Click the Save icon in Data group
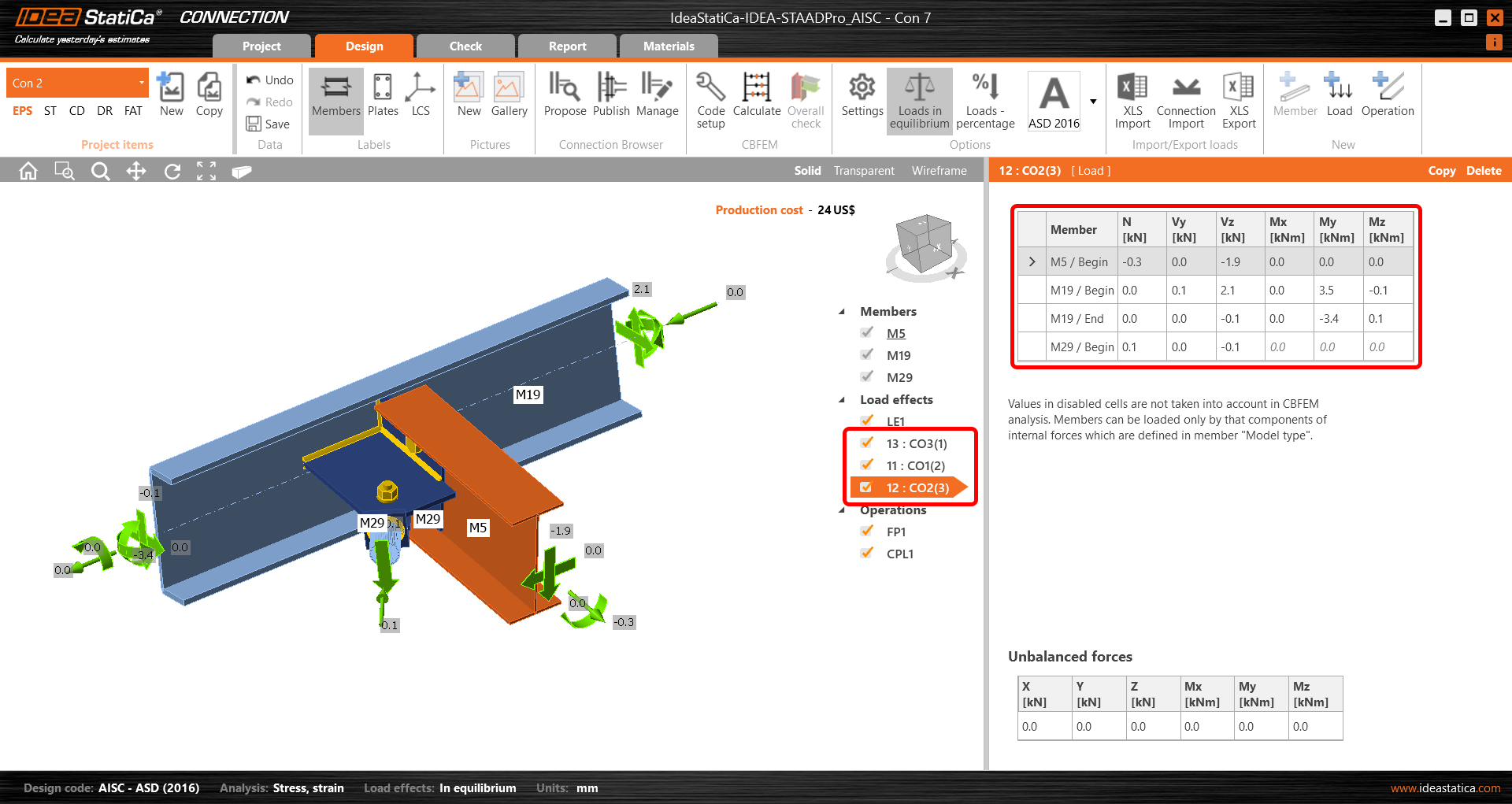This screenshot has height=804, width=1512. pyautogui.click(x=253, y=124)
